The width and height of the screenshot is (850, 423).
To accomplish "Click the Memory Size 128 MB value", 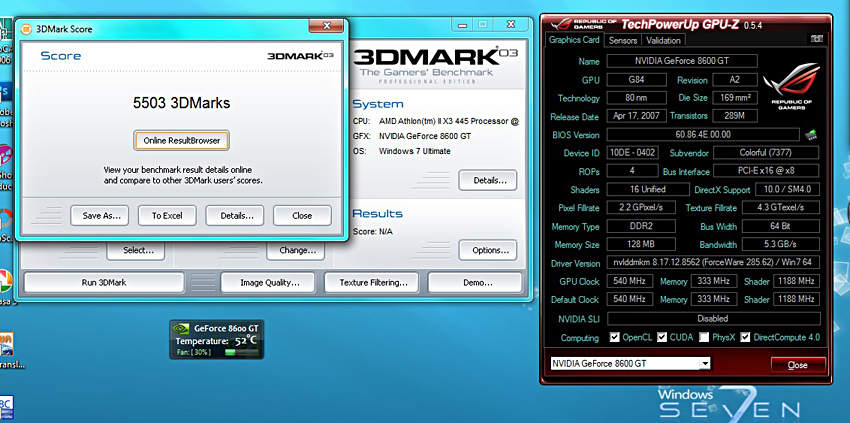I will click(641, 244).
